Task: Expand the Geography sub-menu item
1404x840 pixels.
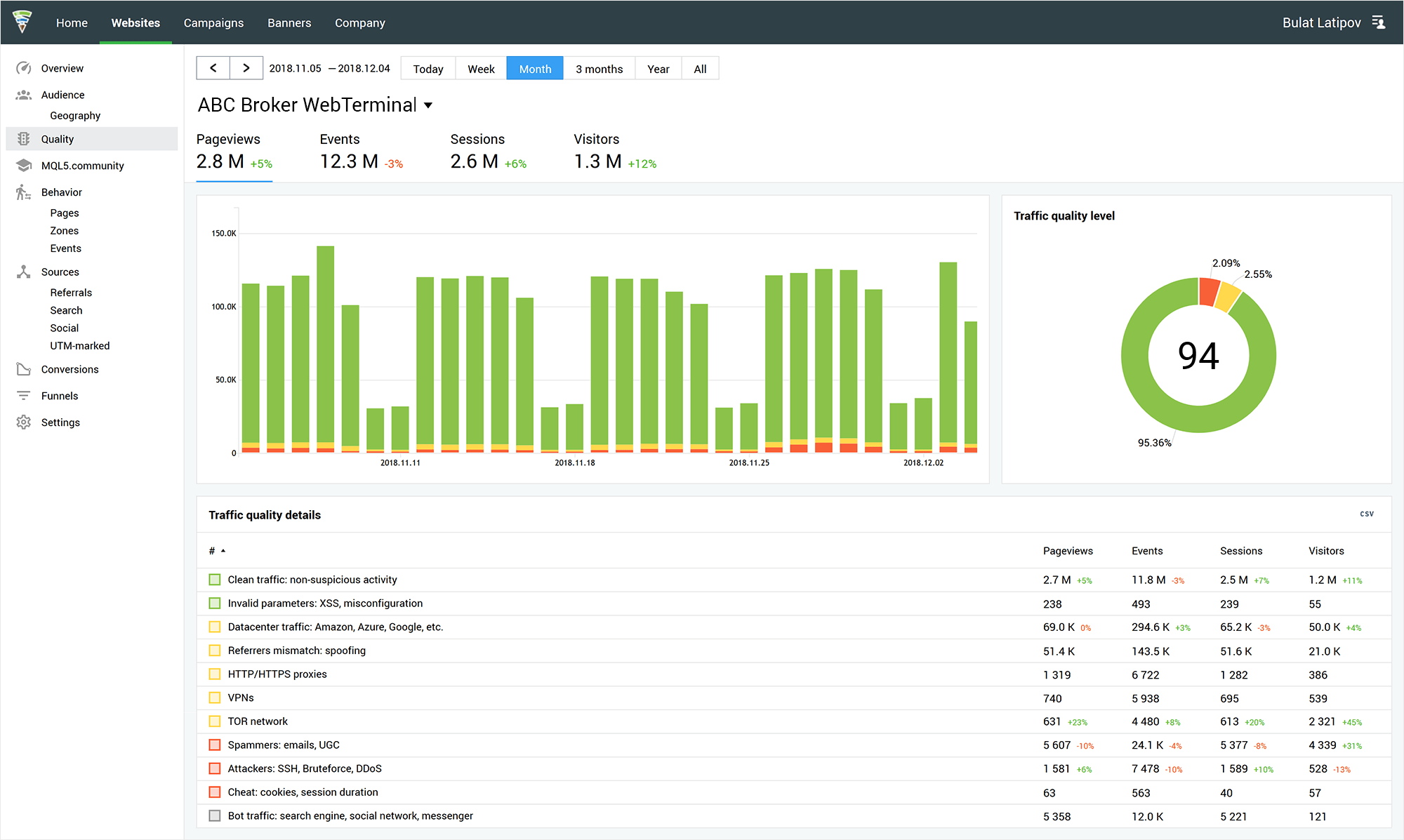Action: point(75,115)
